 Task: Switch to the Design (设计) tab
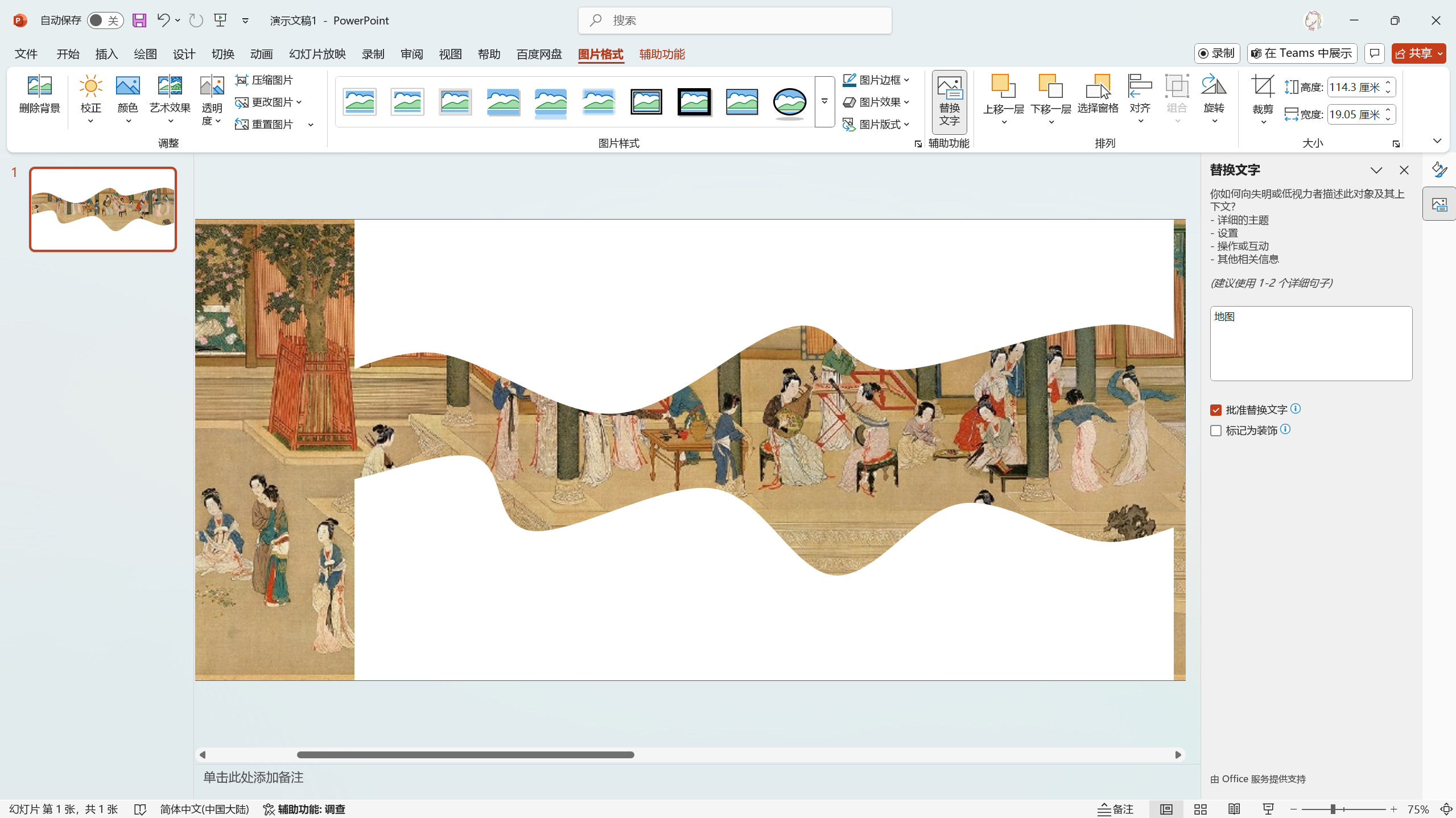click(x=184, y=54)
